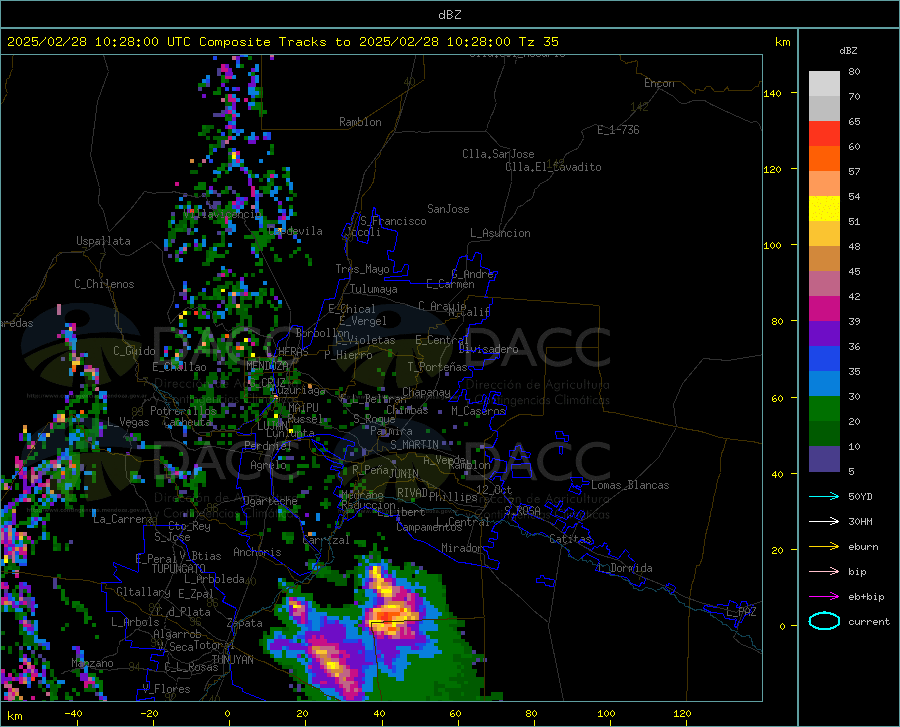Screen dimensions: 900x727
Task: Click the pink bip arrow legend icon
Action: (824, 572)
